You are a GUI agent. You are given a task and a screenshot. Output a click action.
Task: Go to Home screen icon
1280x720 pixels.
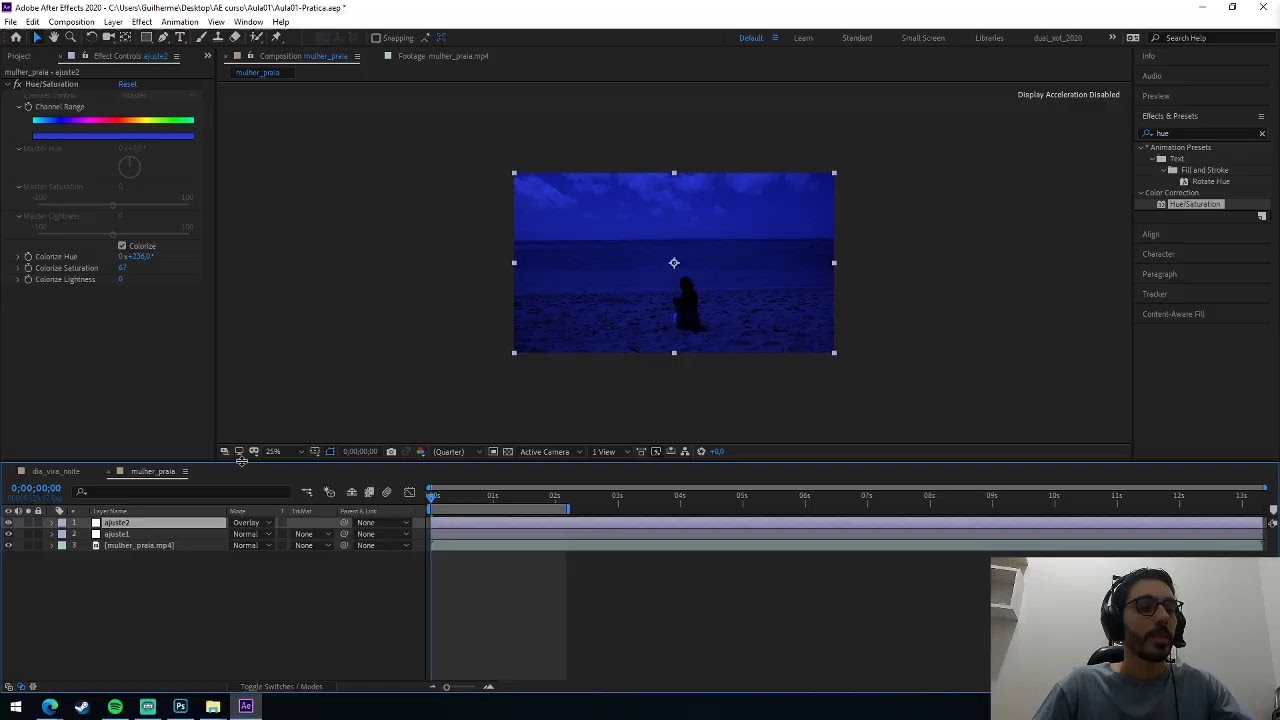point(16,37)
